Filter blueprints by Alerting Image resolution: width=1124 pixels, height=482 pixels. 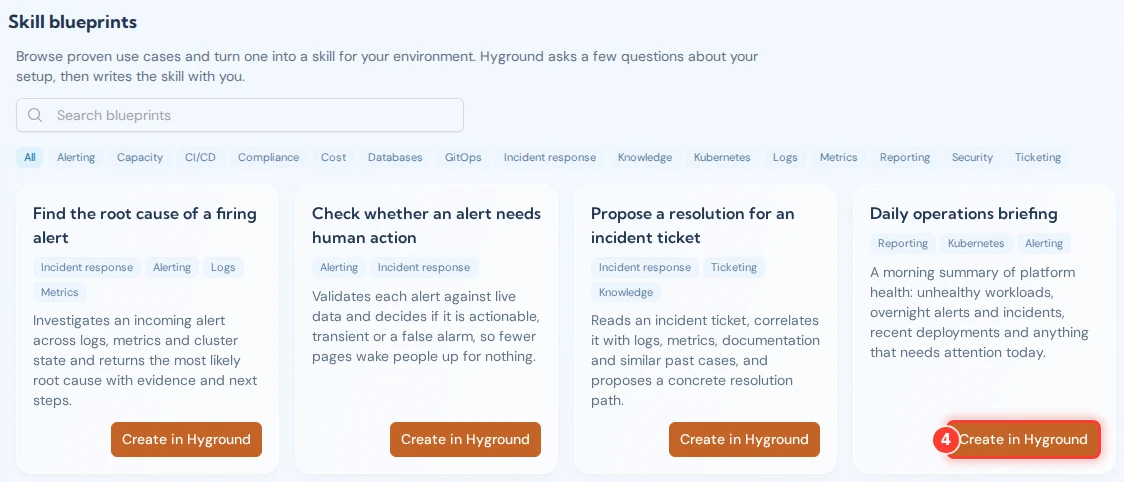pyautogui.click(x=76, y=157)
